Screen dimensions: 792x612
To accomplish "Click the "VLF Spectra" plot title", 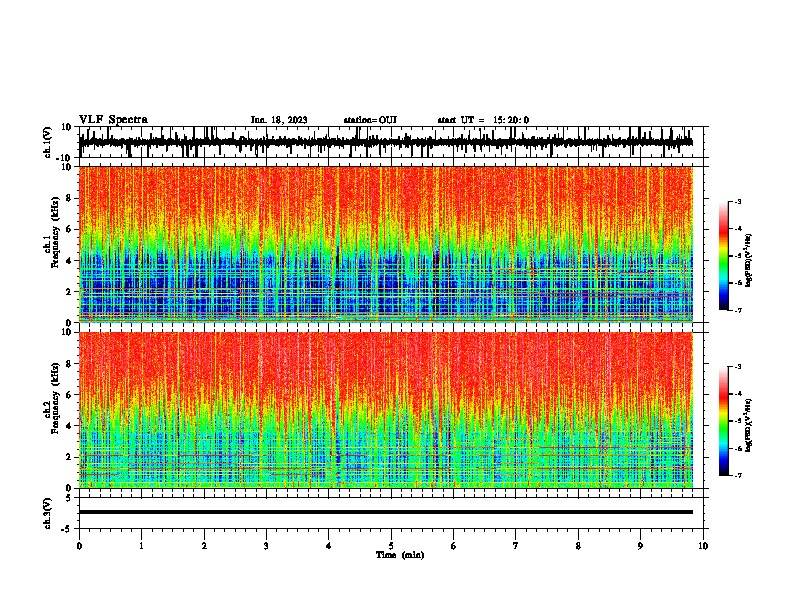I will (113, 119).
